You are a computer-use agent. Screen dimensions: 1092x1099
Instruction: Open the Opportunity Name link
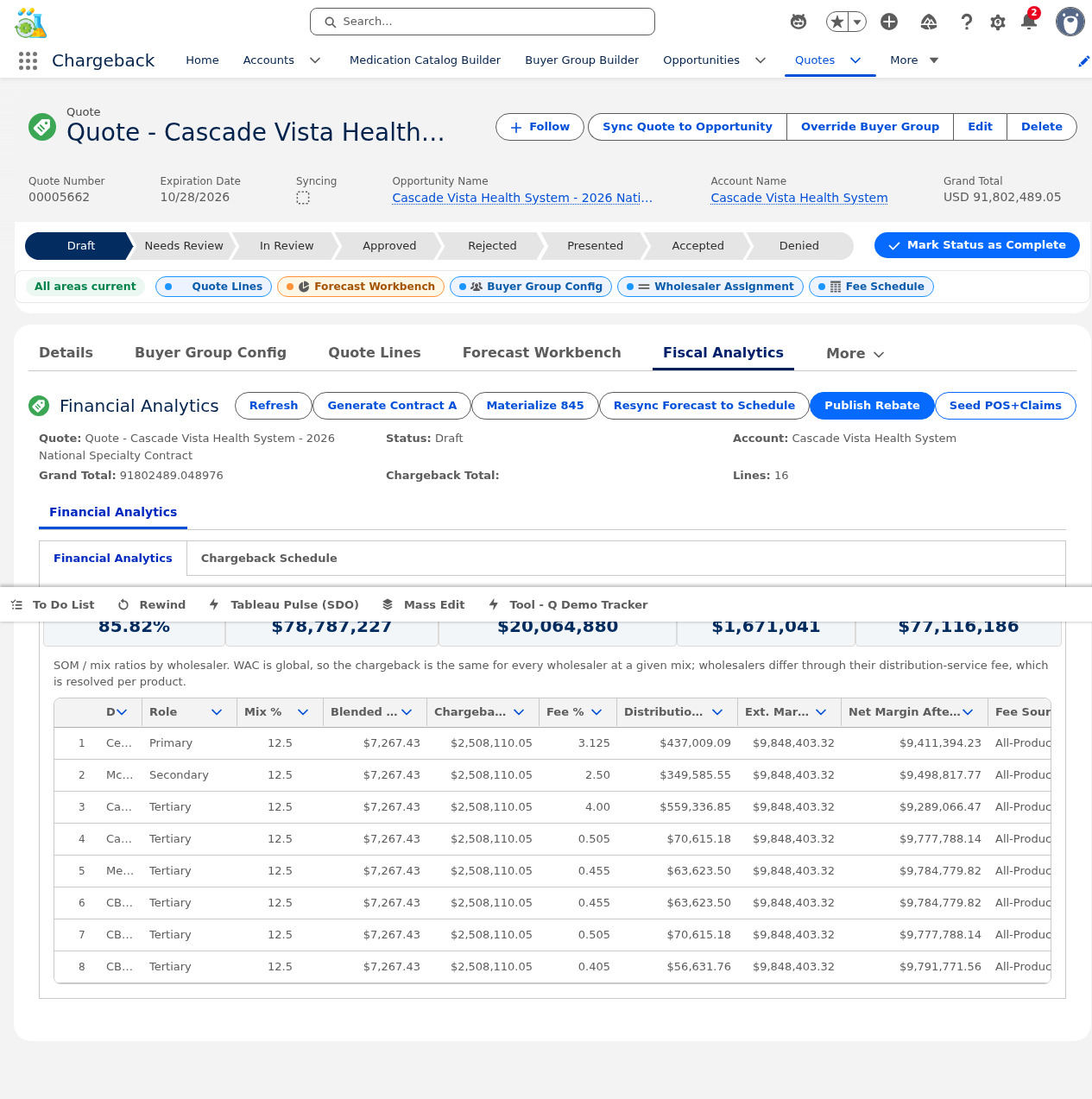(x=522, y=198)
